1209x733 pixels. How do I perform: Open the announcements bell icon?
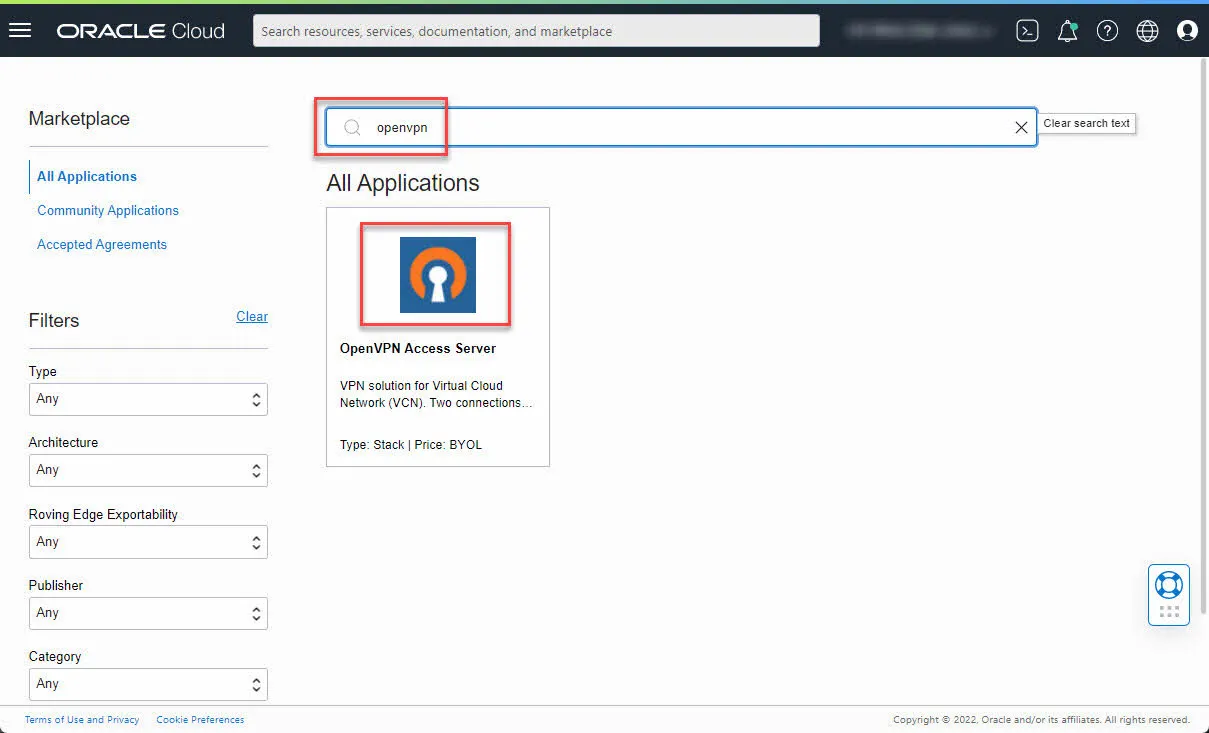coord(1067,31)
